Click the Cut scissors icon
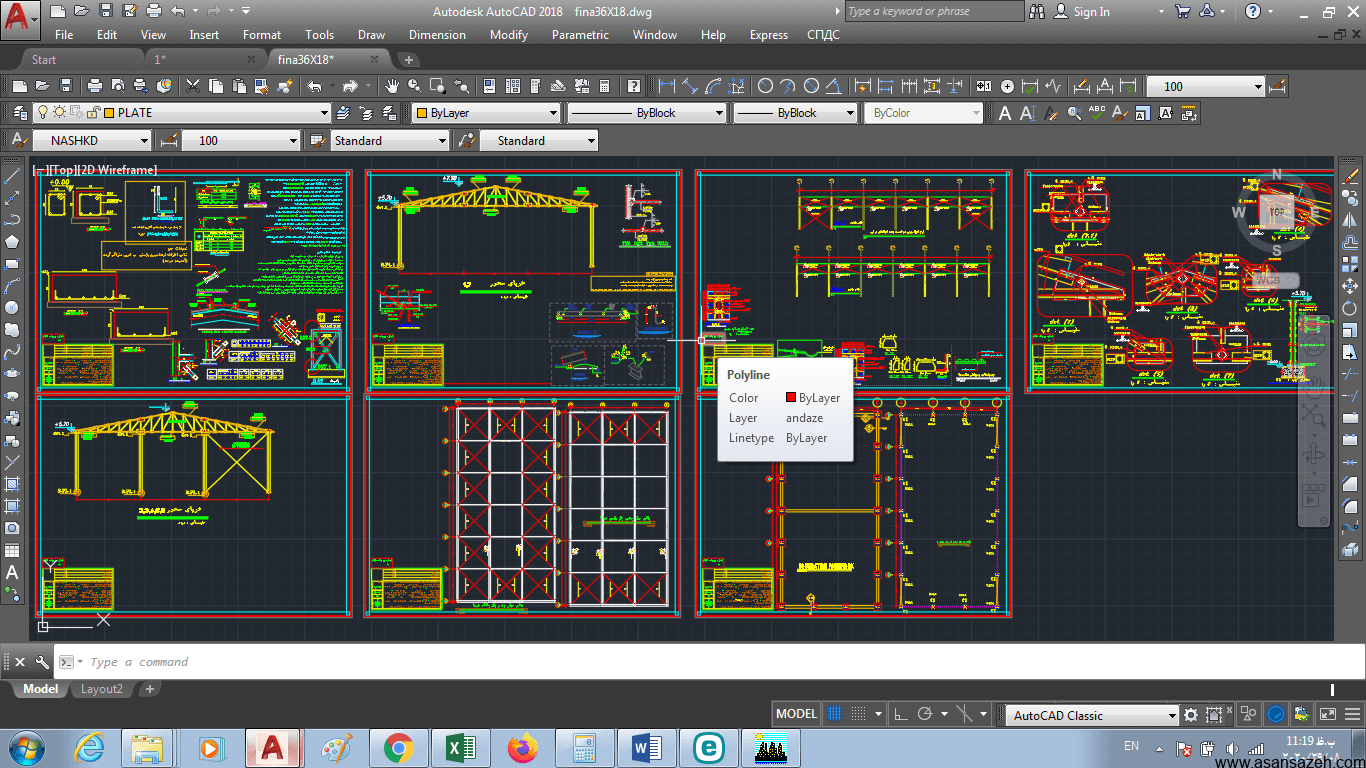This screenshot has height=768, width=1366. [191, 86]
